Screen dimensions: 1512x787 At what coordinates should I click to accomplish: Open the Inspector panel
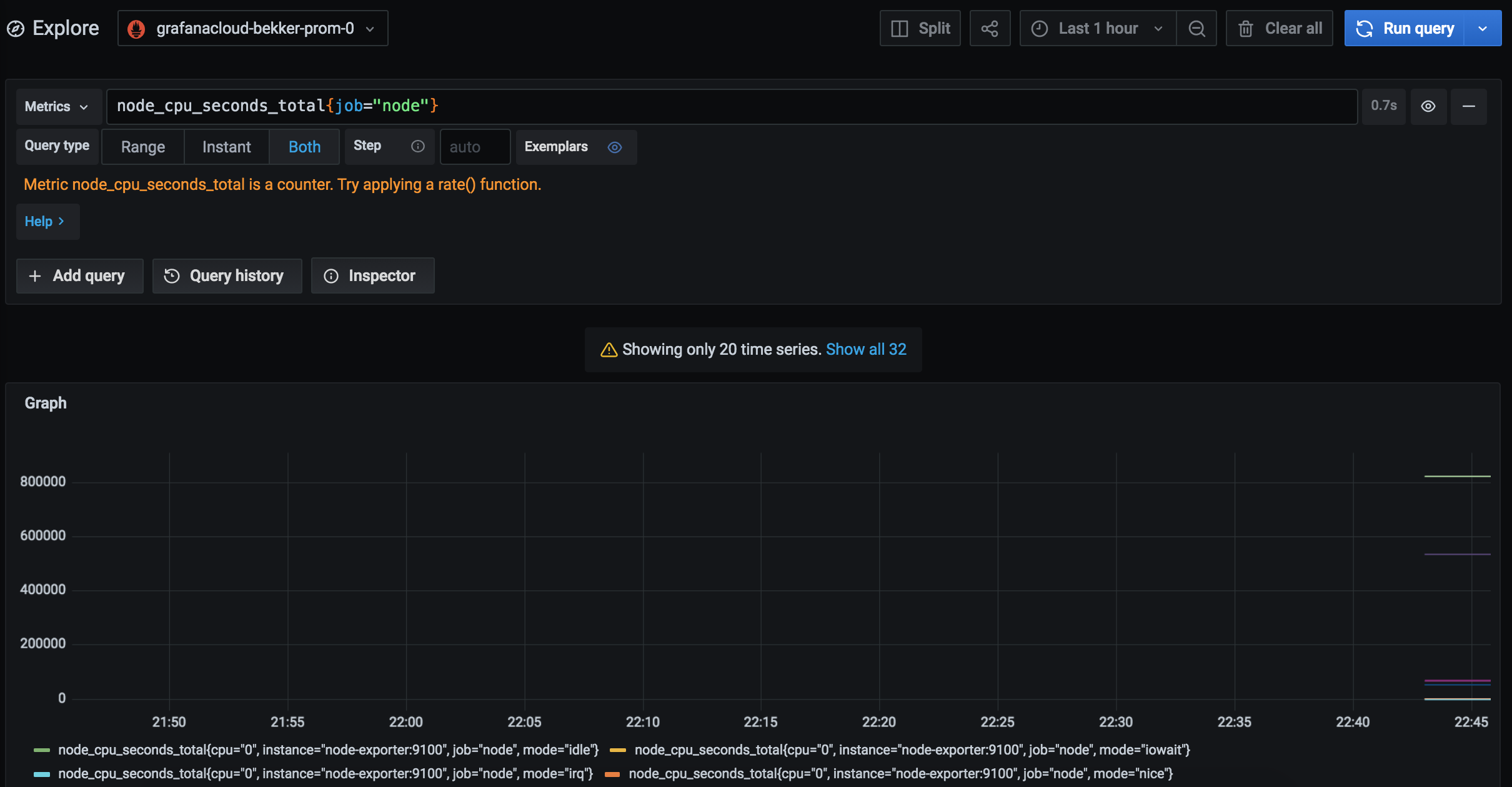point(372,275)
